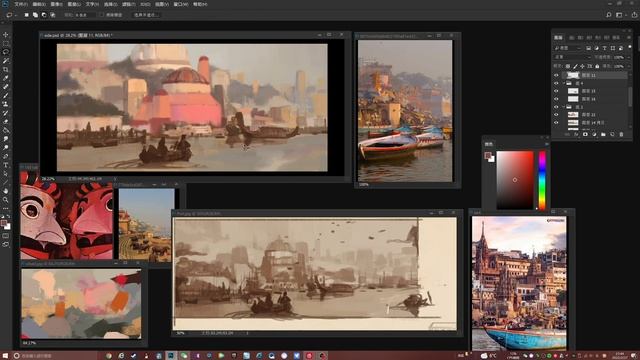This screenshot has width=640, height=360.
Task: Create a new layer icon
Action: click(612, 134)
